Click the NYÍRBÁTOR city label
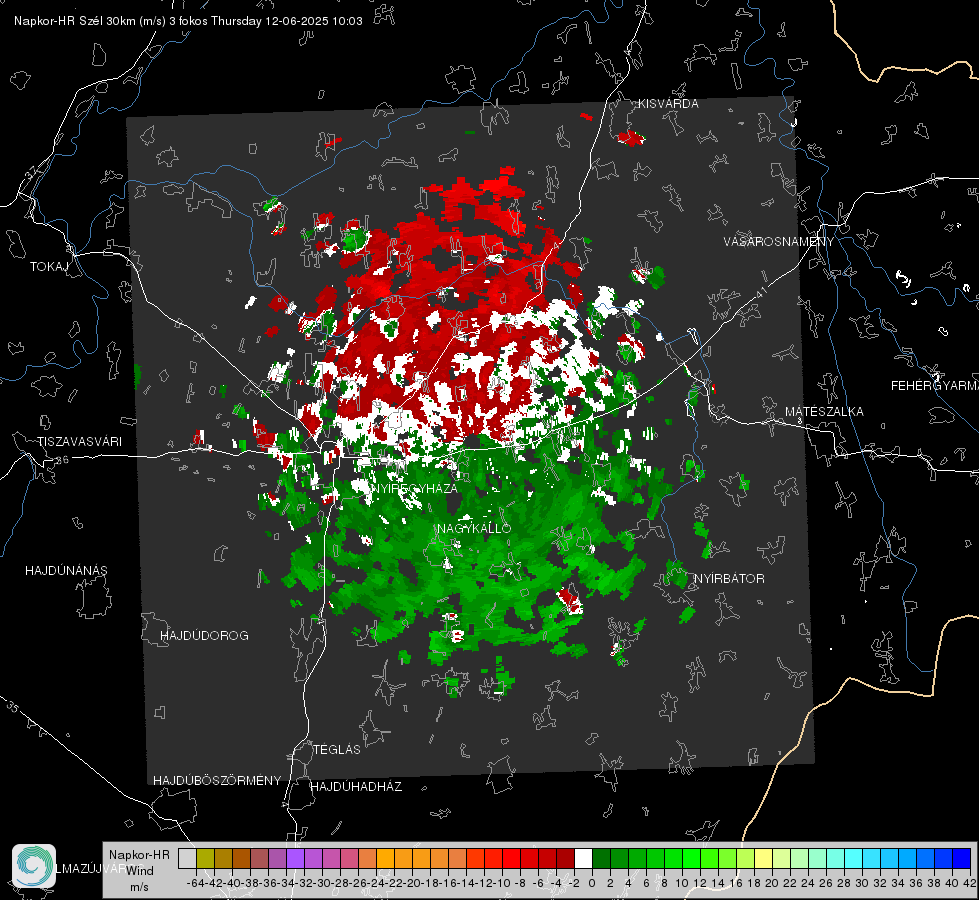Viewport: 979px width, 900px height. pos(729,578)
